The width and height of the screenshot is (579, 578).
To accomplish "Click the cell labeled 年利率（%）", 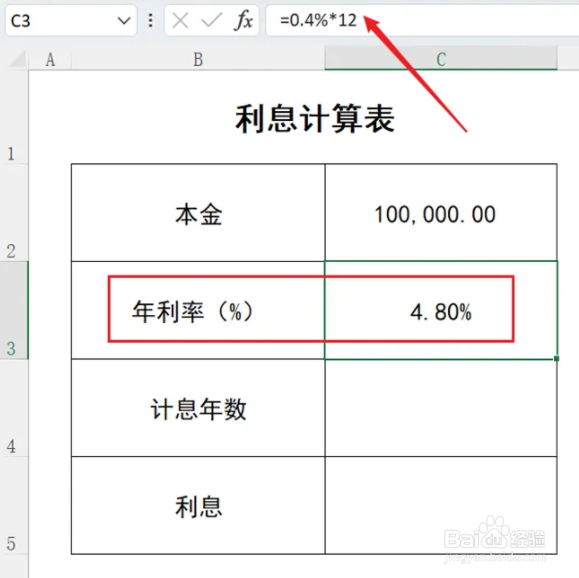I will [x=198, y=310].
